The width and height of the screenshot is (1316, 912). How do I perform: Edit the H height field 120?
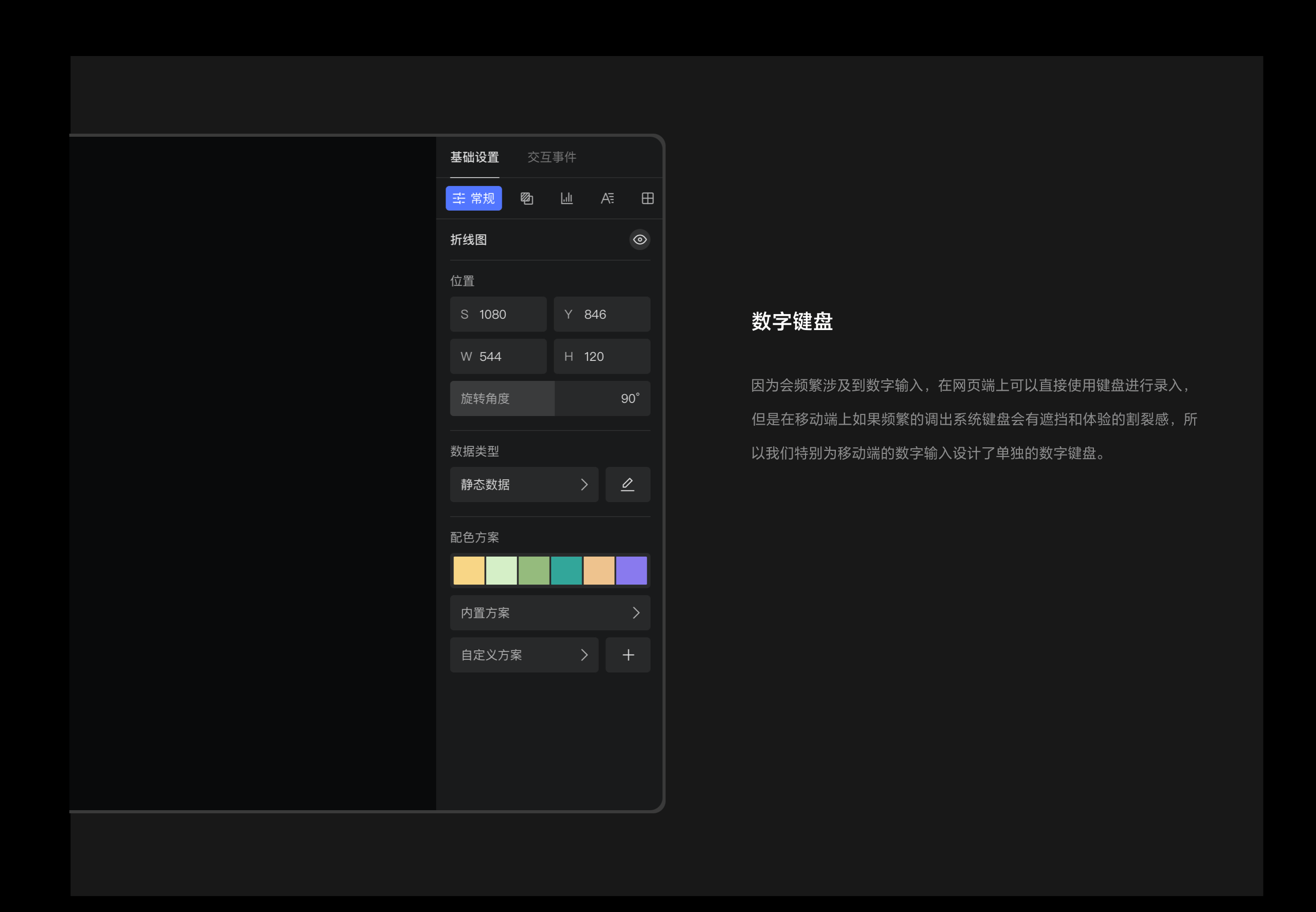[x=602, y=357]
